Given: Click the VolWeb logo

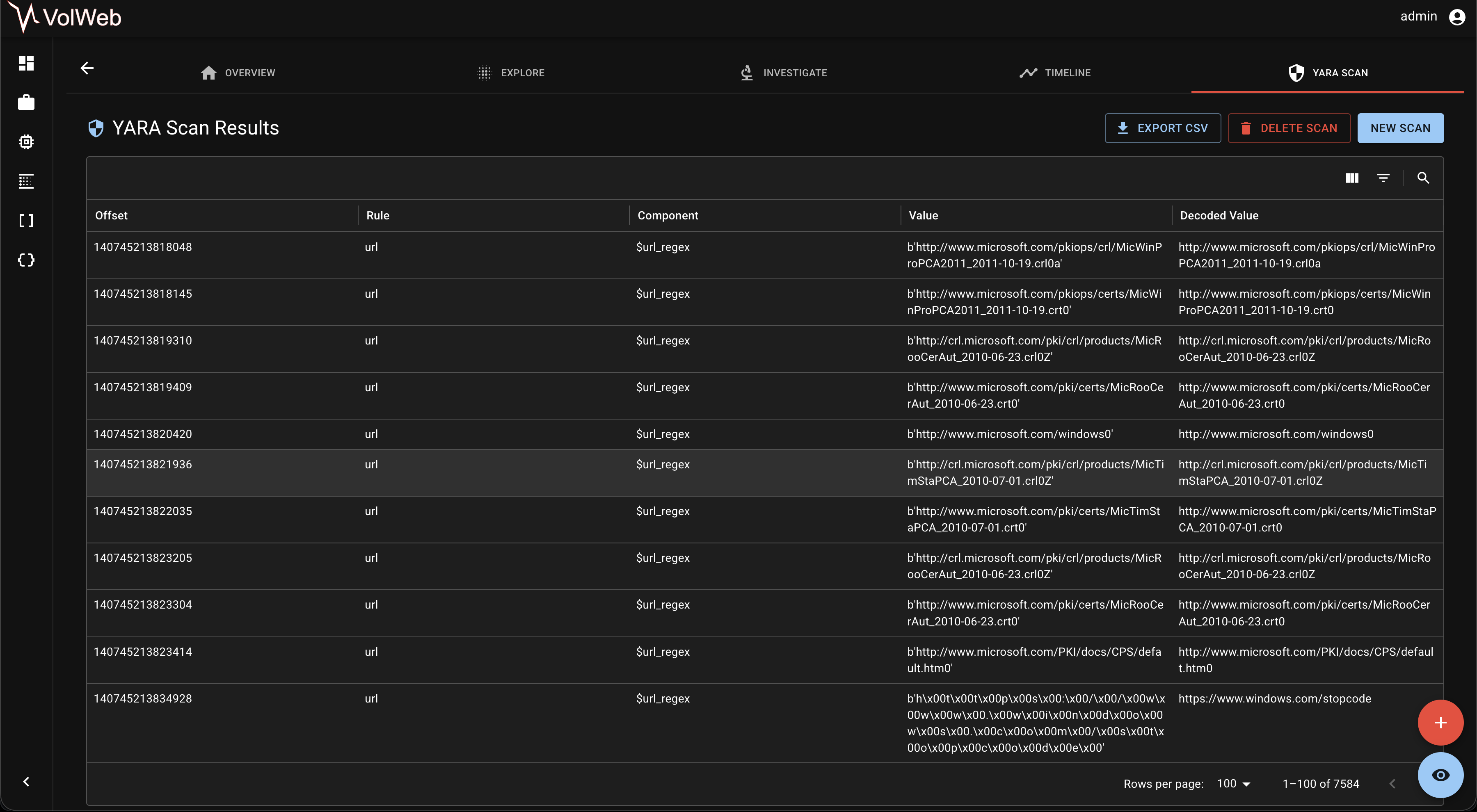Looking at the screenshot, I should [x=65, y=17].
